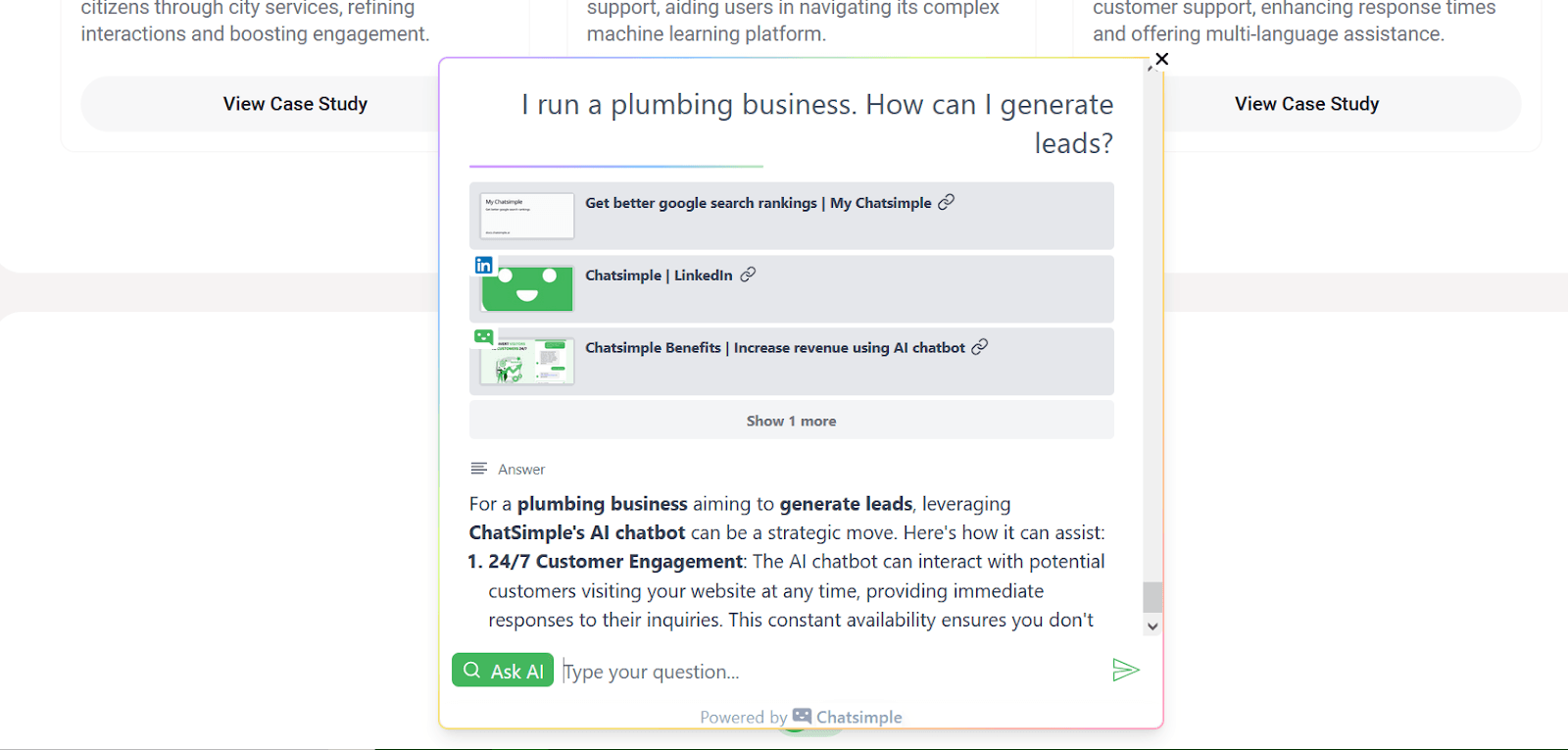Screen dimensions: 1568x750
Task: Click the Chatsimple logo in footer
Action: 803,717
